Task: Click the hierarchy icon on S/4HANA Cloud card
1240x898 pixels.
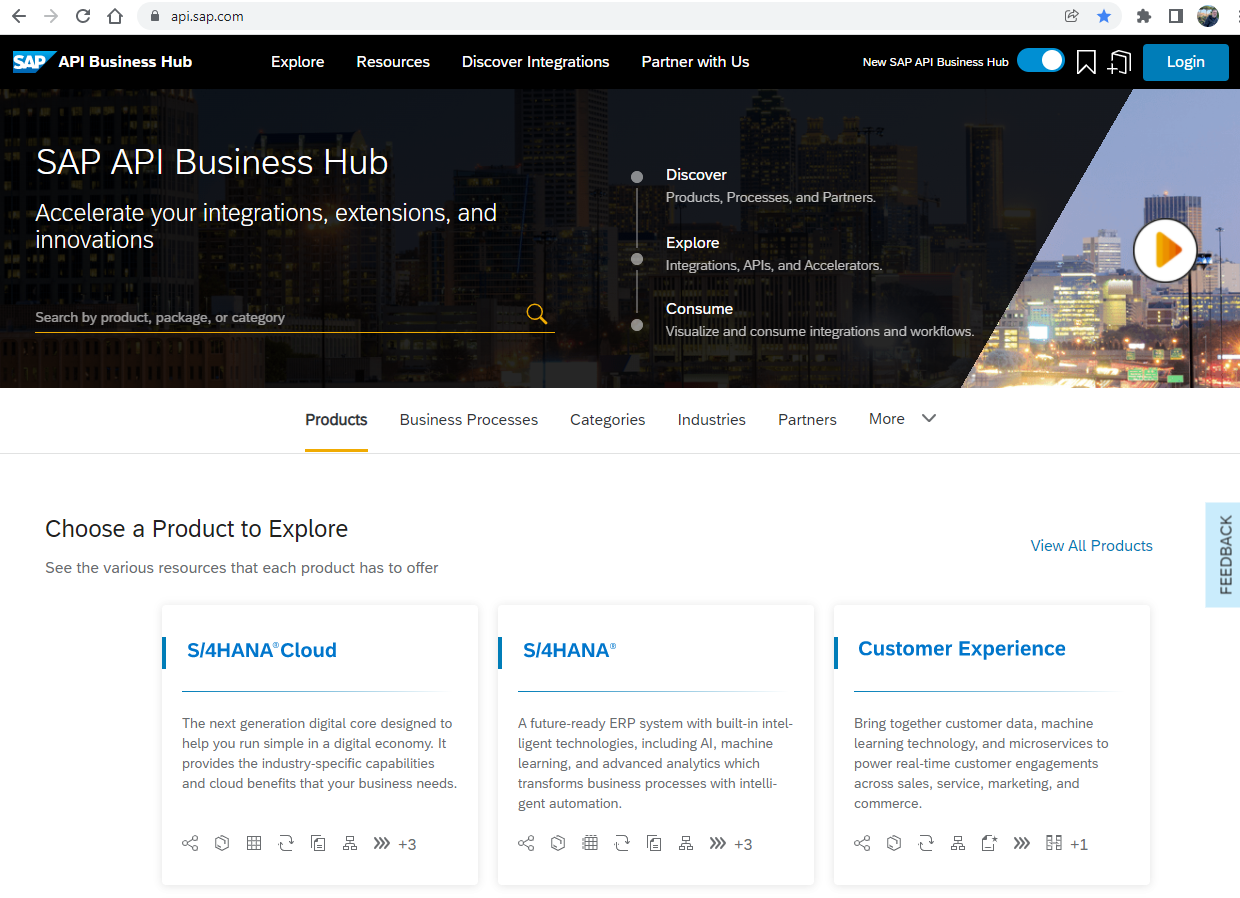Action: [350, 843]
